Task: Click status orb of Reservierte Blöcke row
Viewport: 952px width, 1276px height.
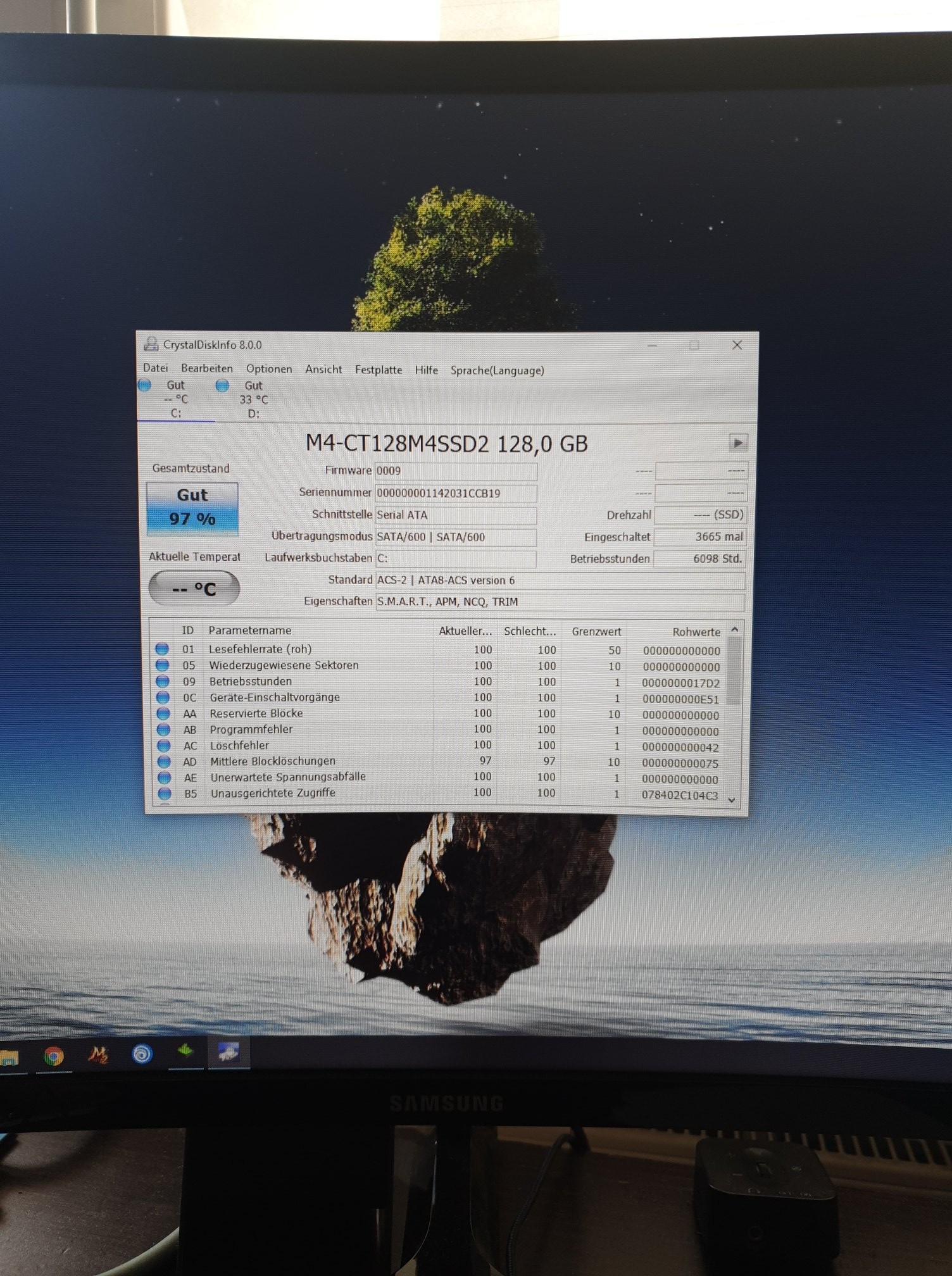Action: [163, 713]
